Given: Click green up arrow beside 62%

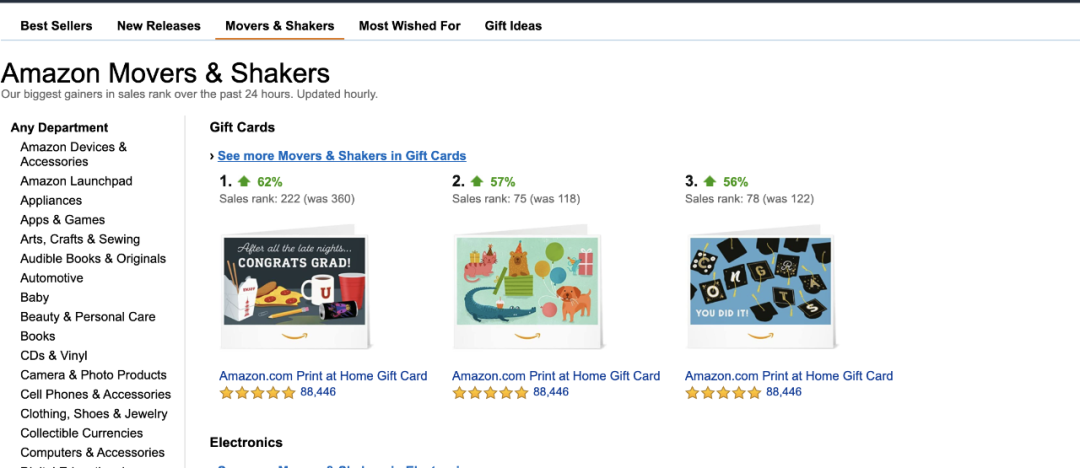Looking at the screenshot, I should tap(244, 182).
